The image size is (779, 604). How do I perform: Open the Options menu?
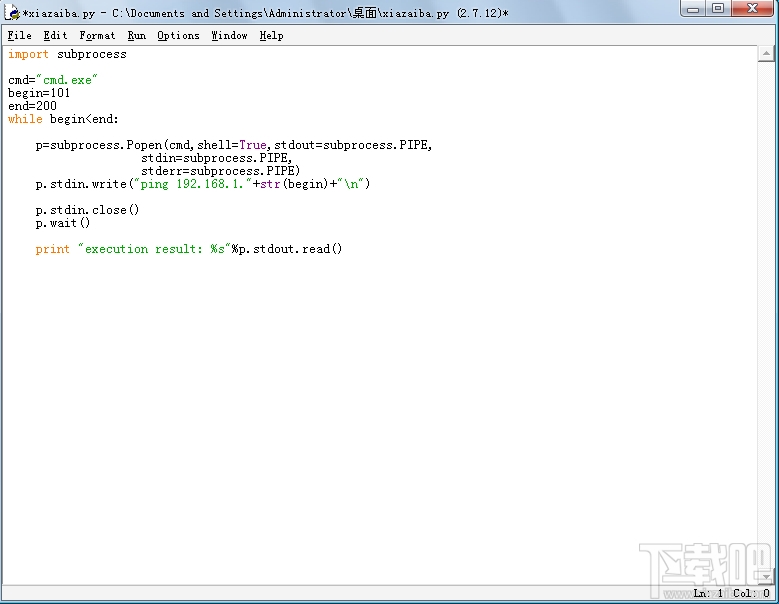178,36
